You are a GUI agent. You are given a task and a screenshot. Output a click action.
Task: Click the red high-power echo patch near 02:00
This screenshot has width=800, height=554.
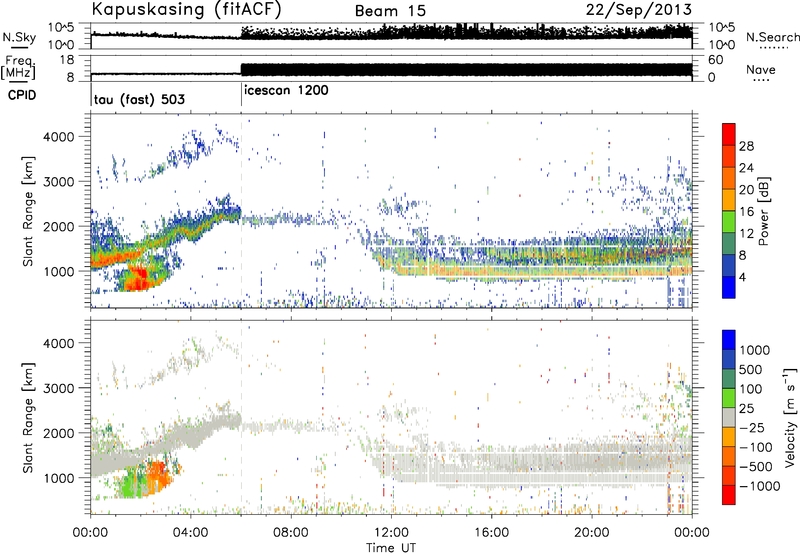[139, 278]
